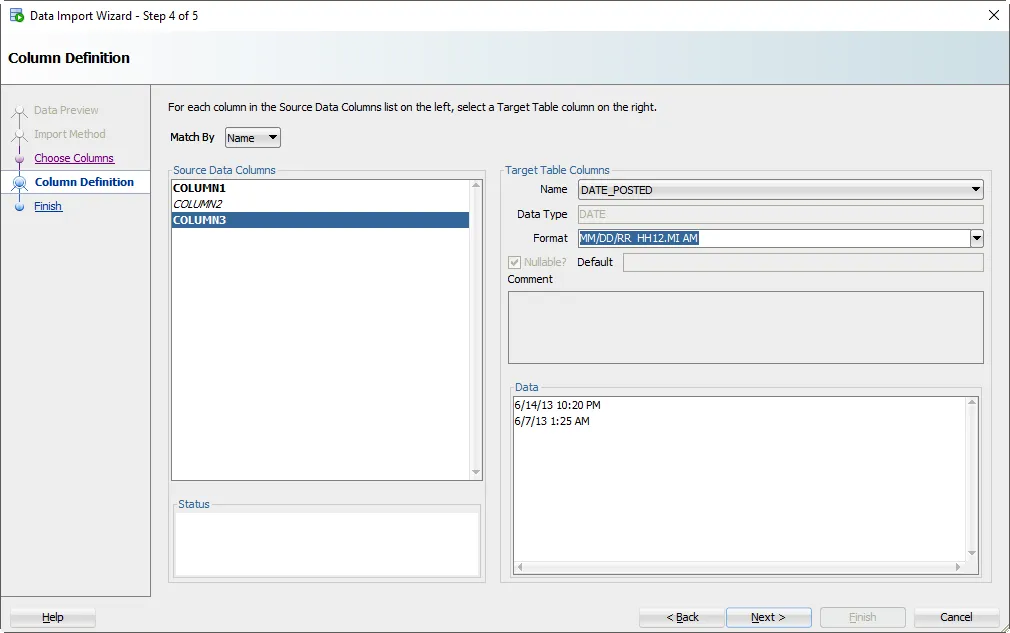The height and width of the screenshot is (633, 1010).
Task: Toggle the Nullable checkbox
Action: click(515, 262)
